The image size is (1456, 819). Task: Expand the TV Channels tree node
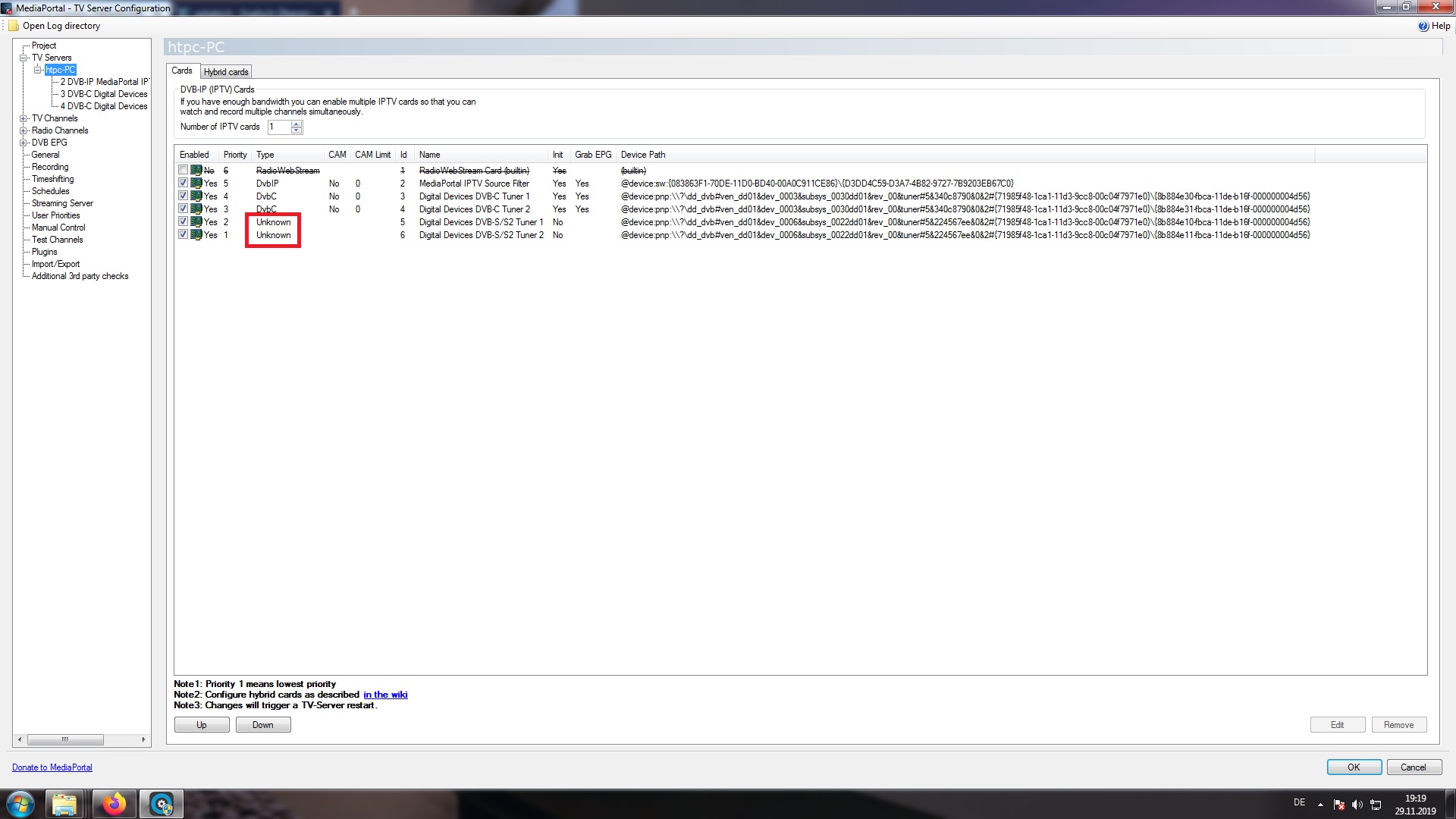[24, 118]
